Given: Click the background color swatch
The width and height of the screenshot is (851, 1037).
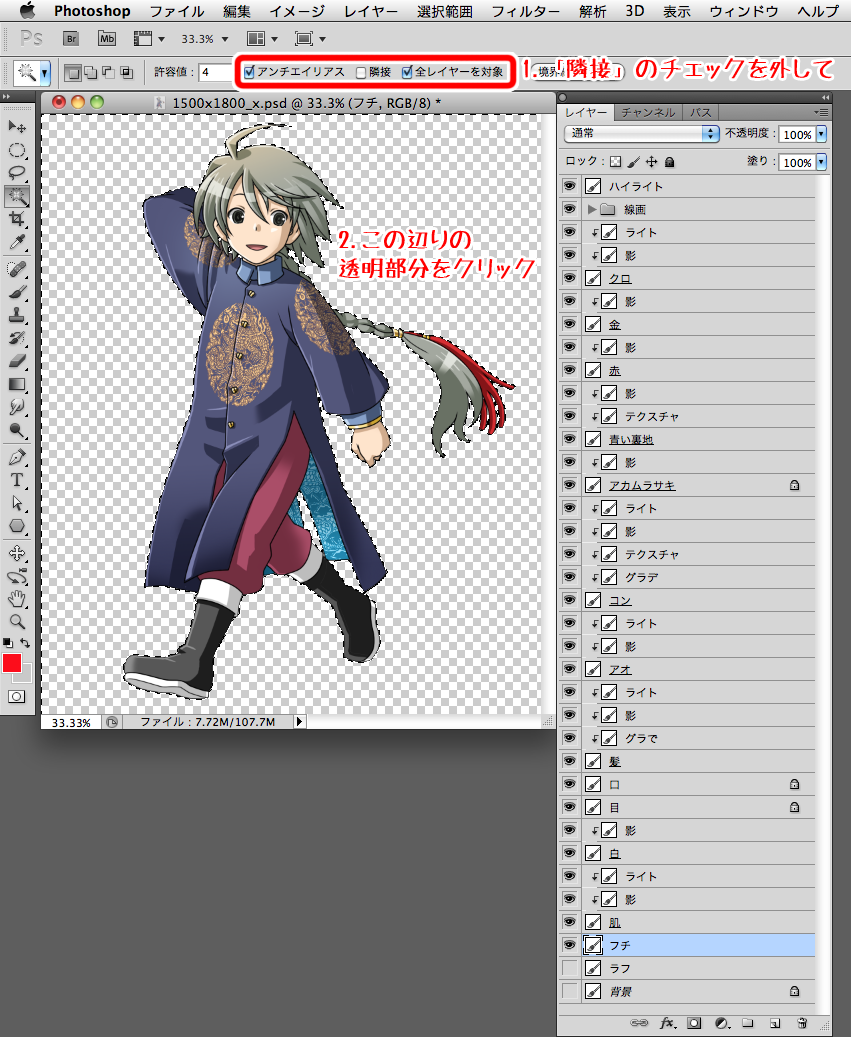Looking at the screenshot, I should pyautogui.click(x=25, y=675).
